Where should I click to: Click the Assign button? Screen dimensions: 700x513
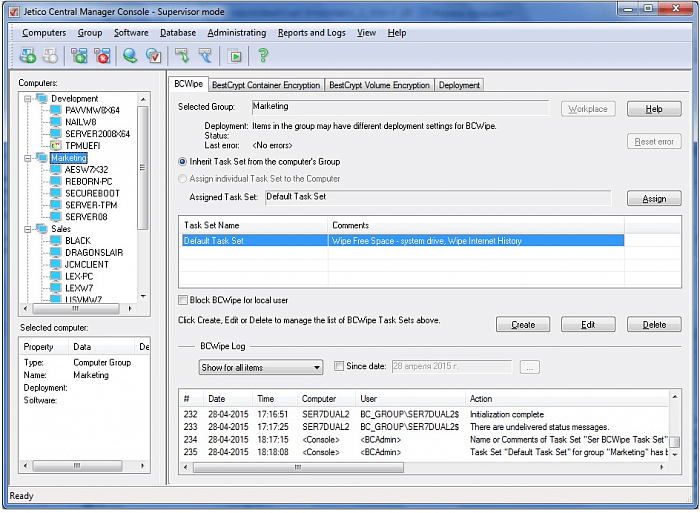[x=654, y=198]
